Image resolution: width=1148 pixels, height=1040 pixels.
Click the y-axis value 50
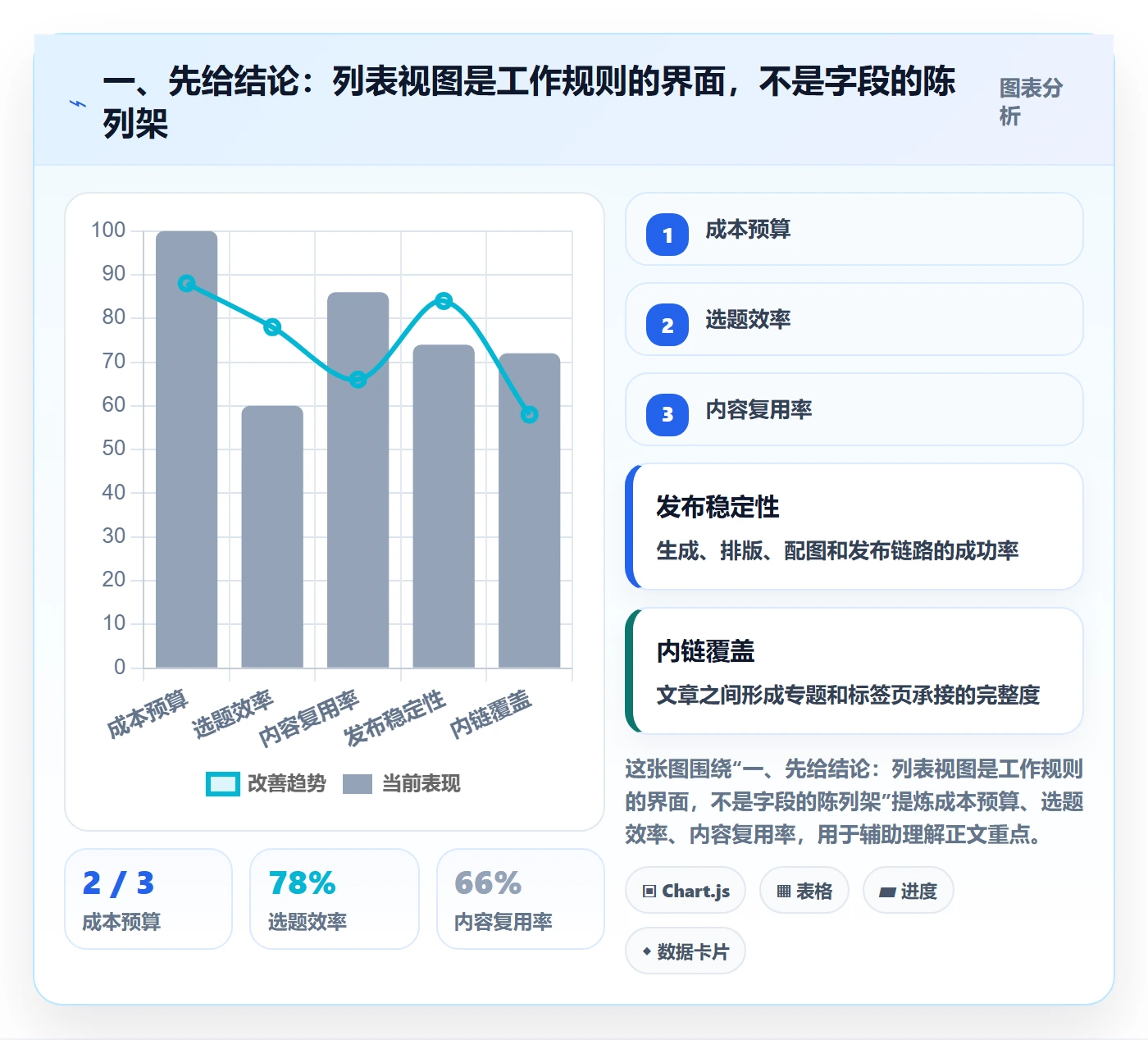[x=114, y=449]
